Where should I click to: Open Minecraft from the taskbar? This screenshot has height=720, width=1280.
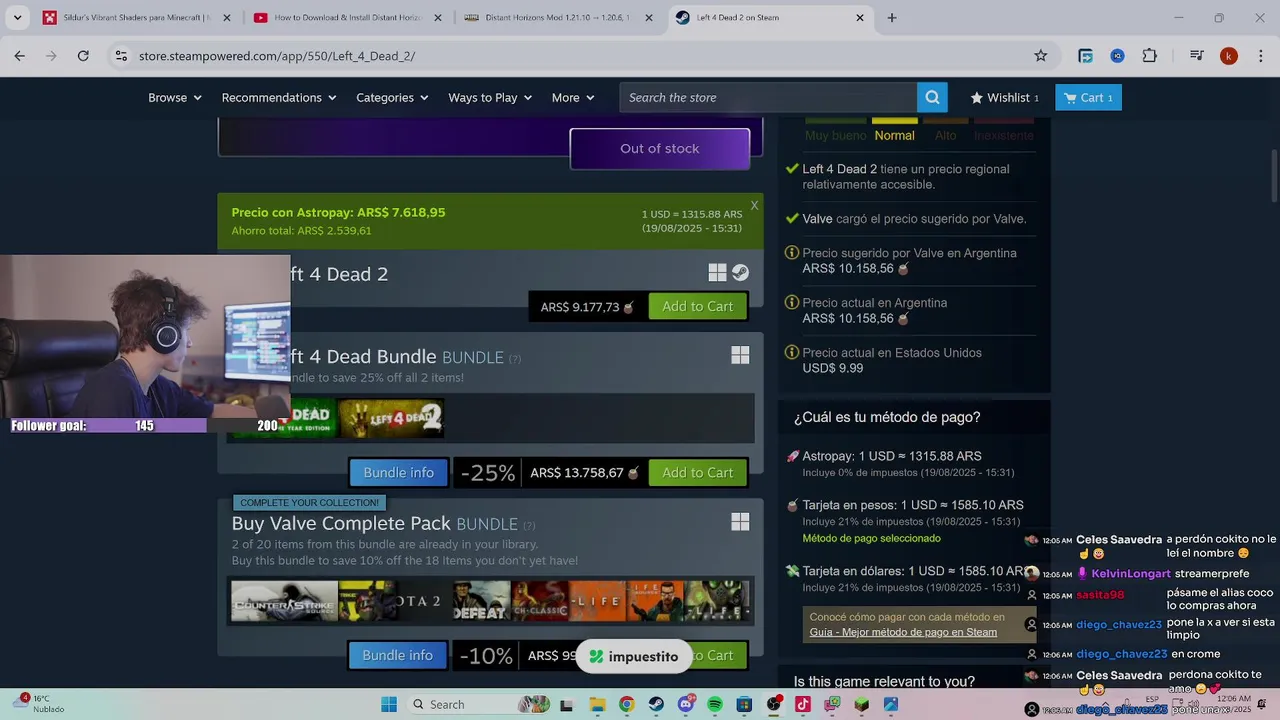coord(861,704)
